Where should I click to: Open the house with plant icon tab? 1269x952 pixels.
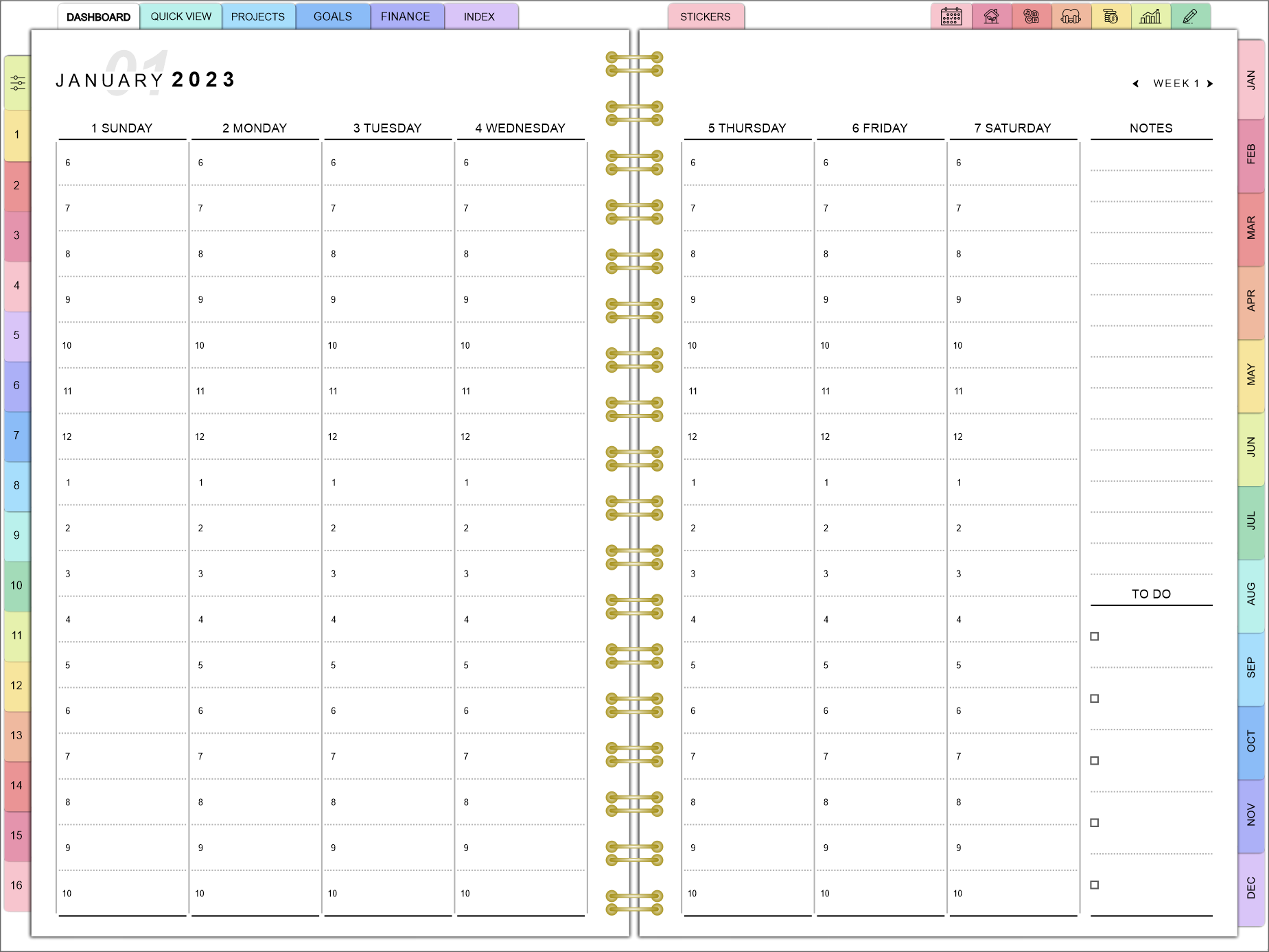click(991, 16)
